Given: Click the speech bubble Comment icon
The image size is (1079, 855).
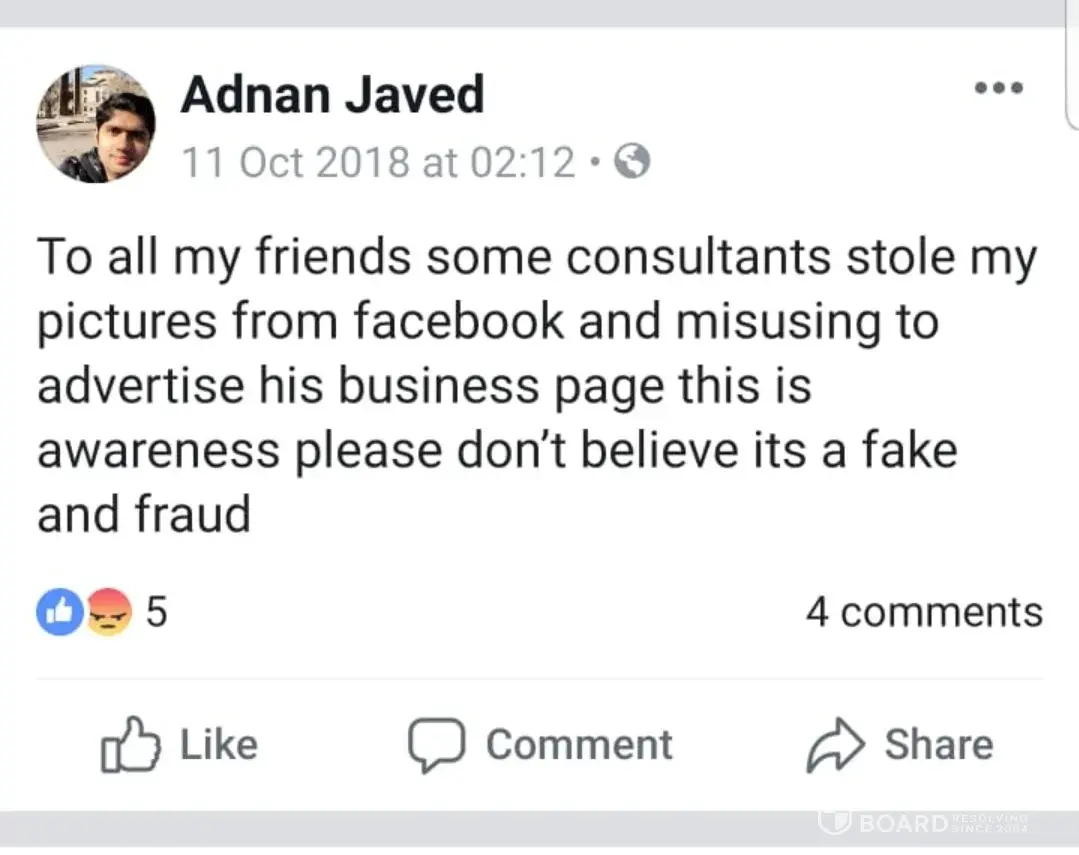Looking at the screenshot, I should tap(436, 746).
